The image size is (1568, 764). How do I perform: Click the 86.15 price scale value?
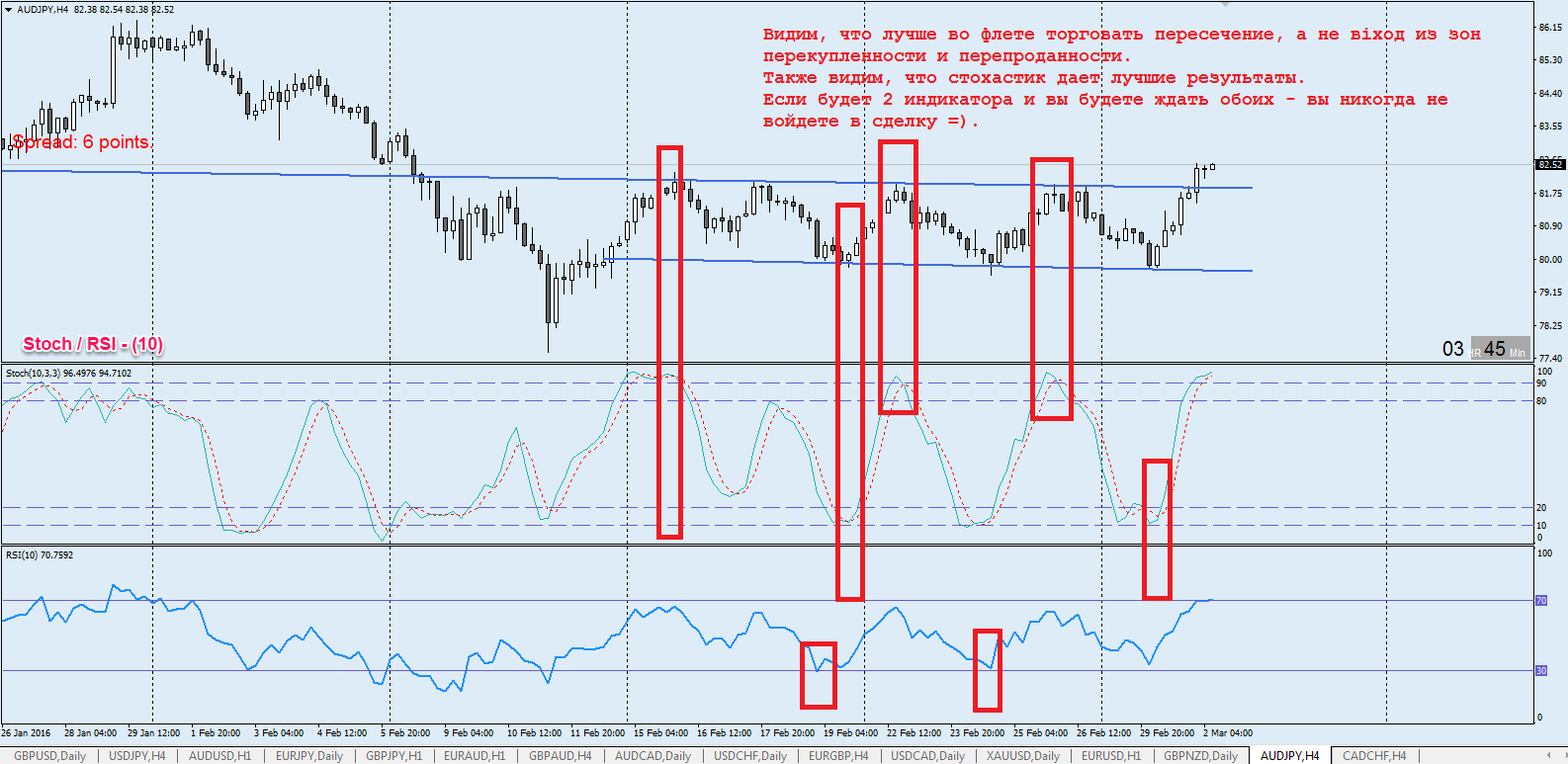[1549, 28]
